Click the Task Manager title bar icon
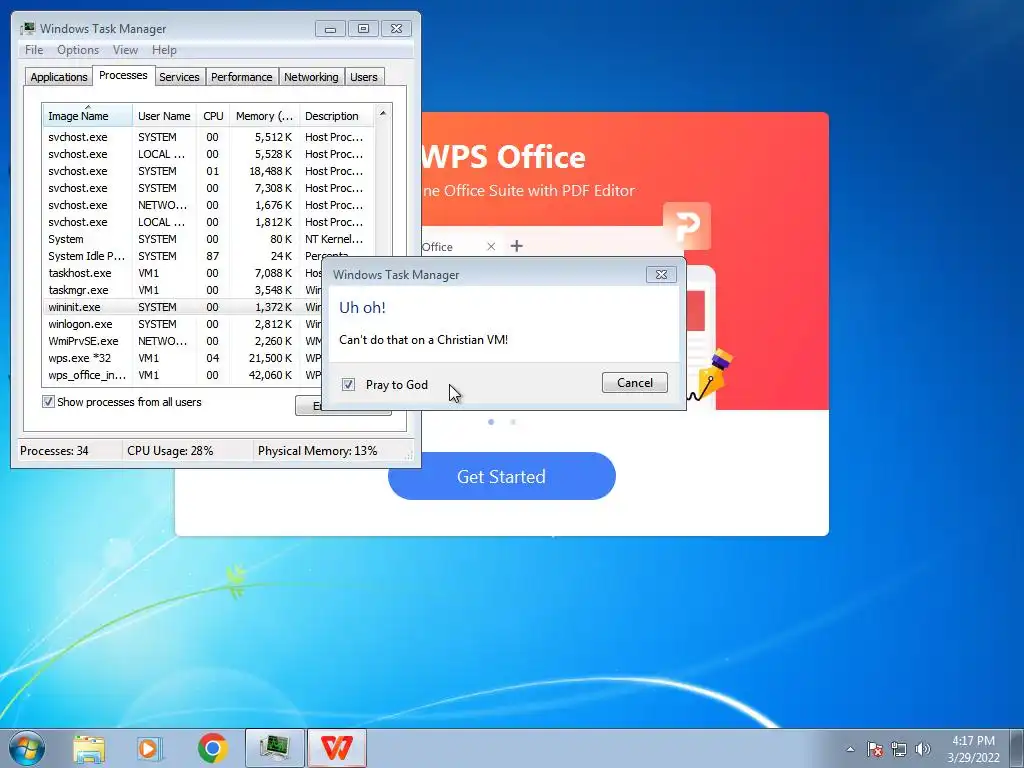The width and height of the screenshot is (1024, 768). point(27,29)
